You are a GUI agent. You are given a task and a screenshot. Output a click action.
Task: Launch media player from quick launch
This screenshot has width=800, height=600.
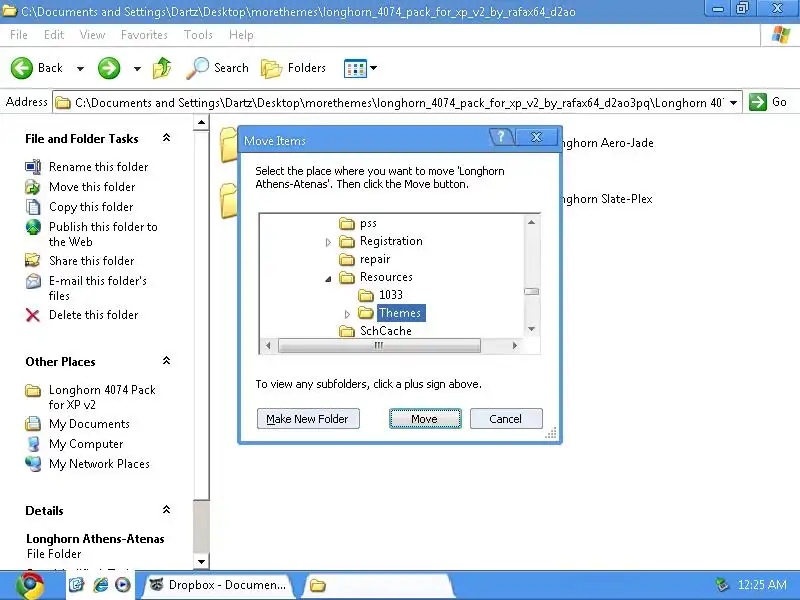123,585
